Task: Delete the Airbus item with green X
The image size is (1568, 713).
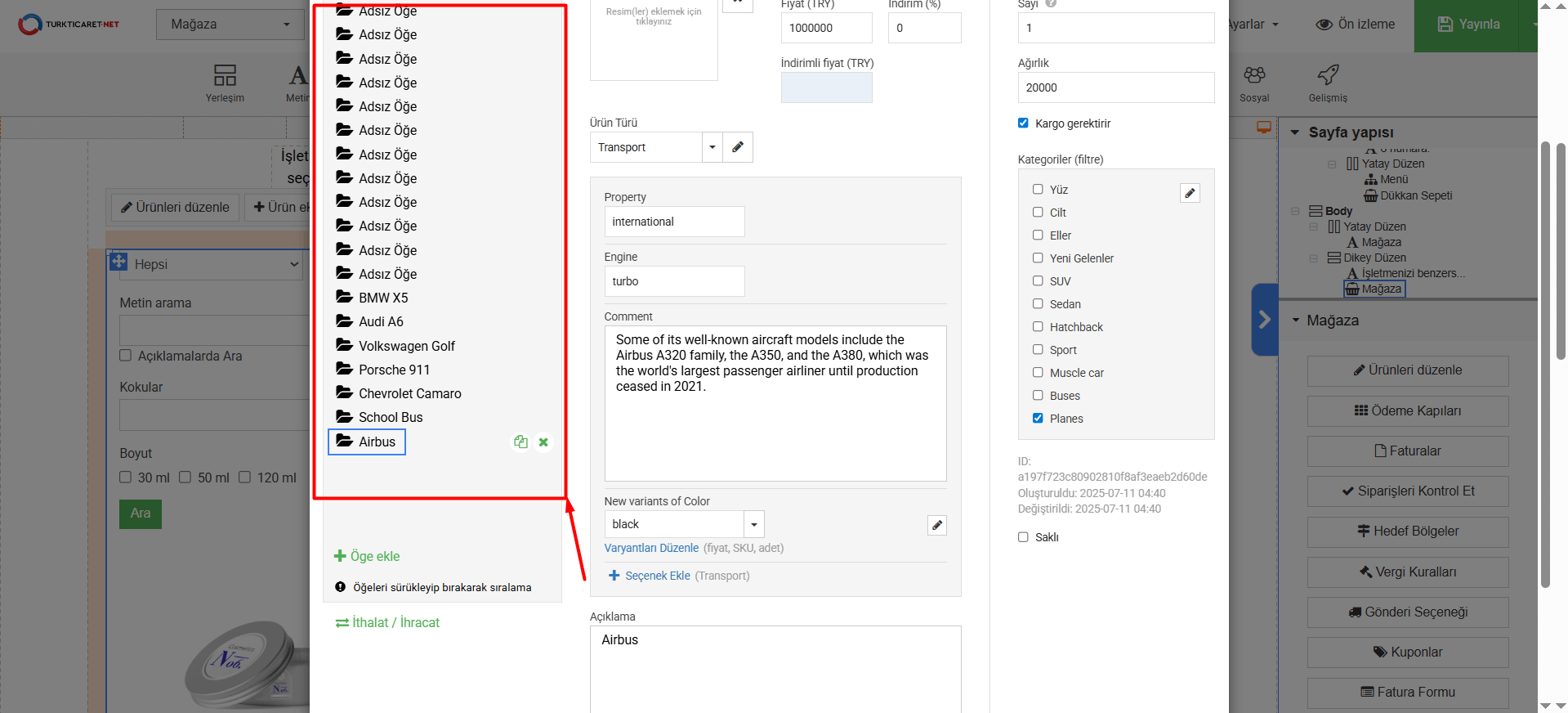Action: 543,442
